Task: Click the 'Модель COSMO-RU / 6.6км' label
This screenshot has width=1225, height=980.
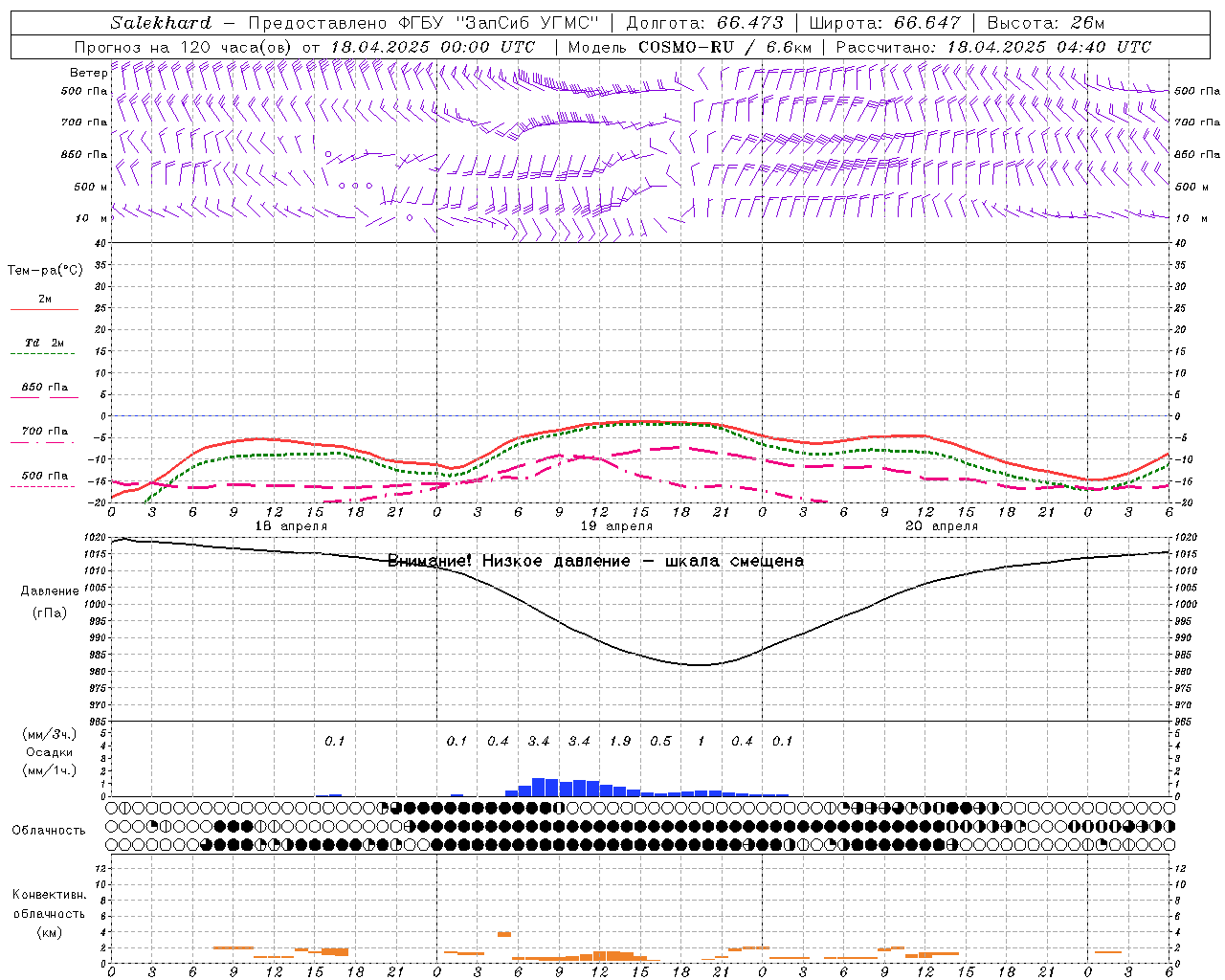Action: tap(690, 47)
